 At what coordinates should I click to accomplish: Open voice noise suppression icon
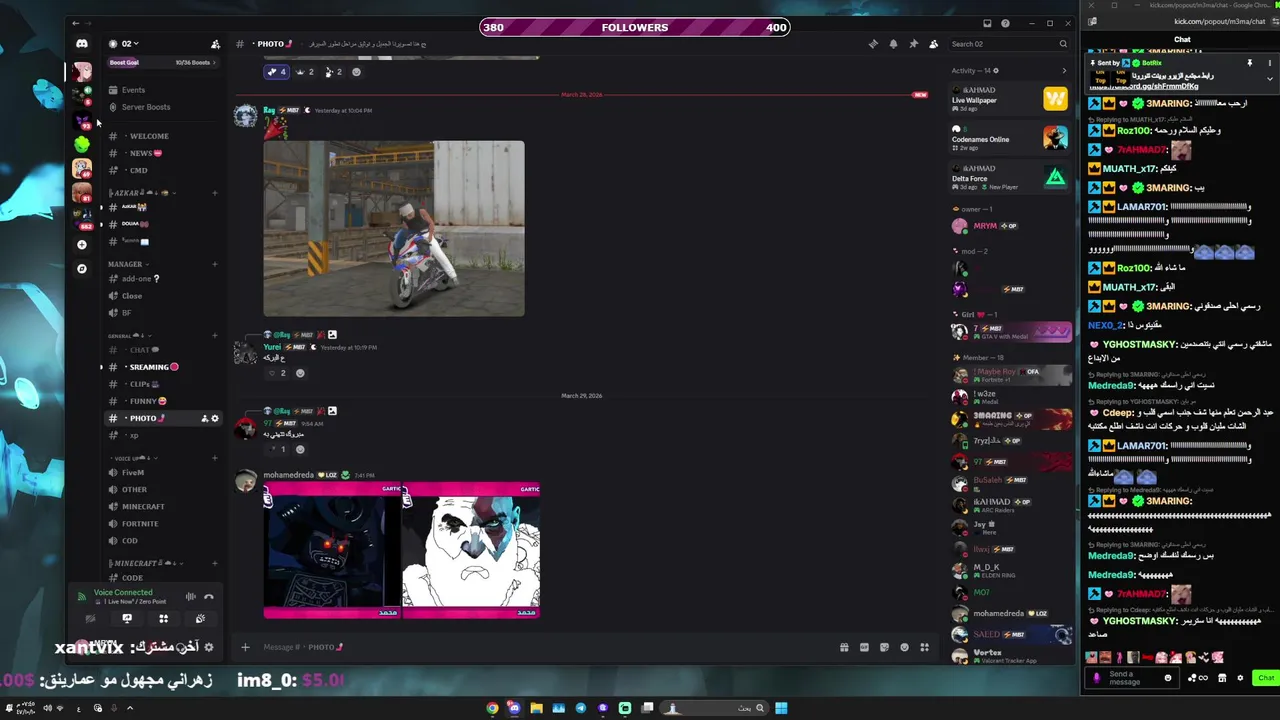pyautogui.click(x=190, y=597)
